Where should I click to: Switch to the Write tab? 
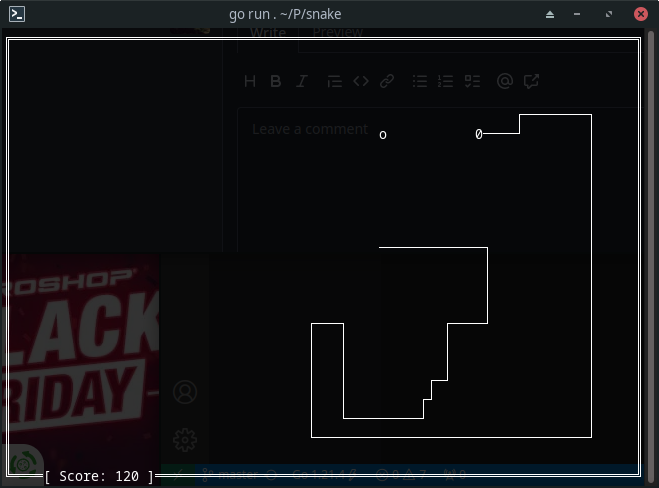267,33
